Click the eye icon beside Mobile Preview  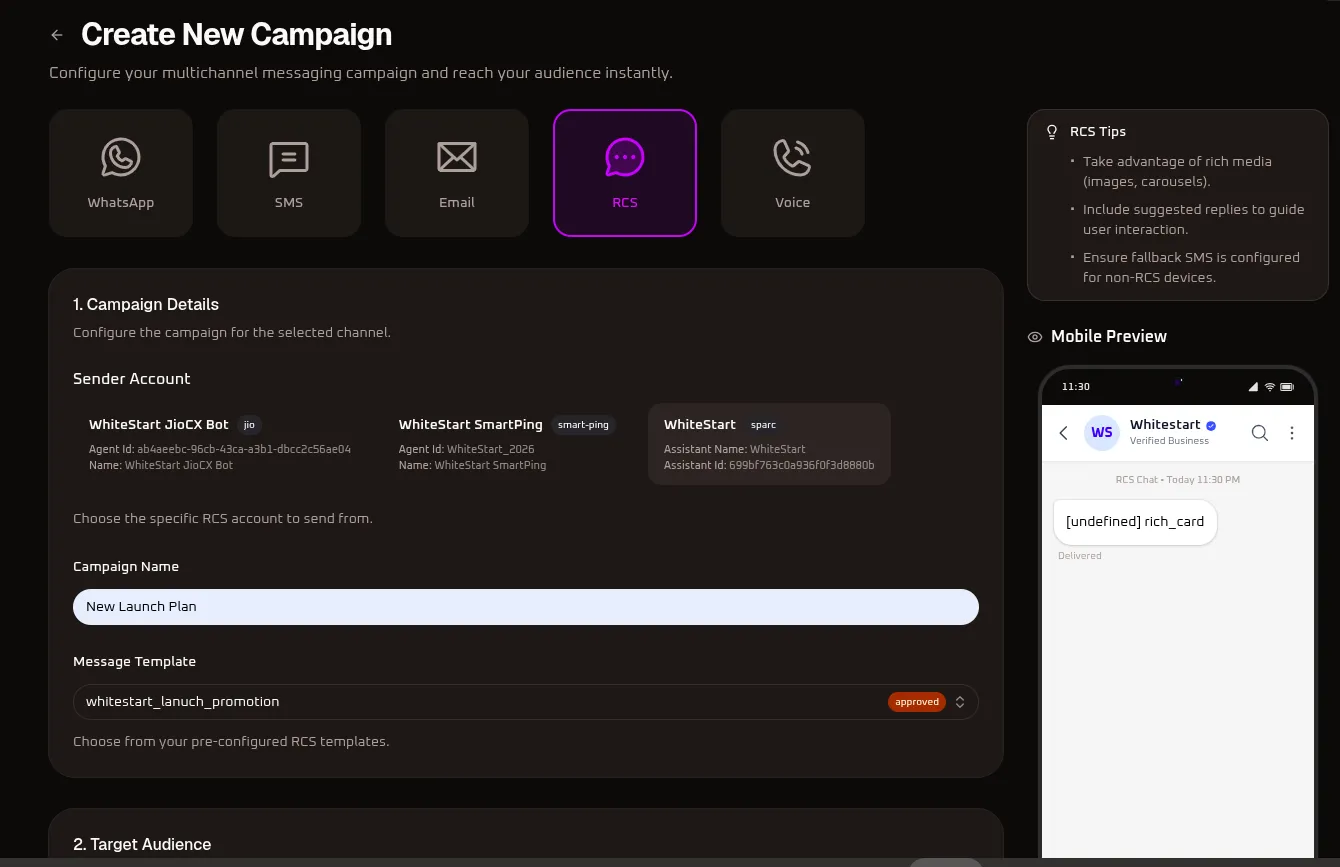coord(1035,337)
